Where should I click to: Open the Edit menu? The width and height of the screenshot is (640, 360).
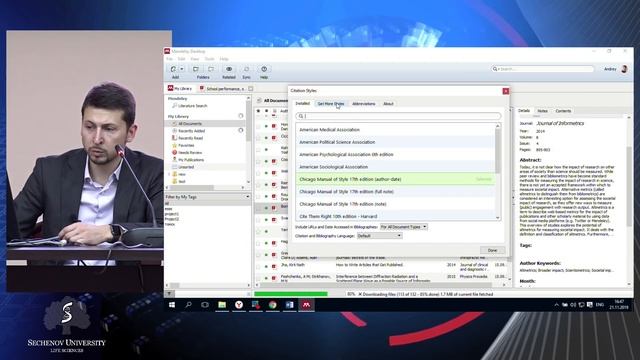pyautogui.click(x=182, y=59)
